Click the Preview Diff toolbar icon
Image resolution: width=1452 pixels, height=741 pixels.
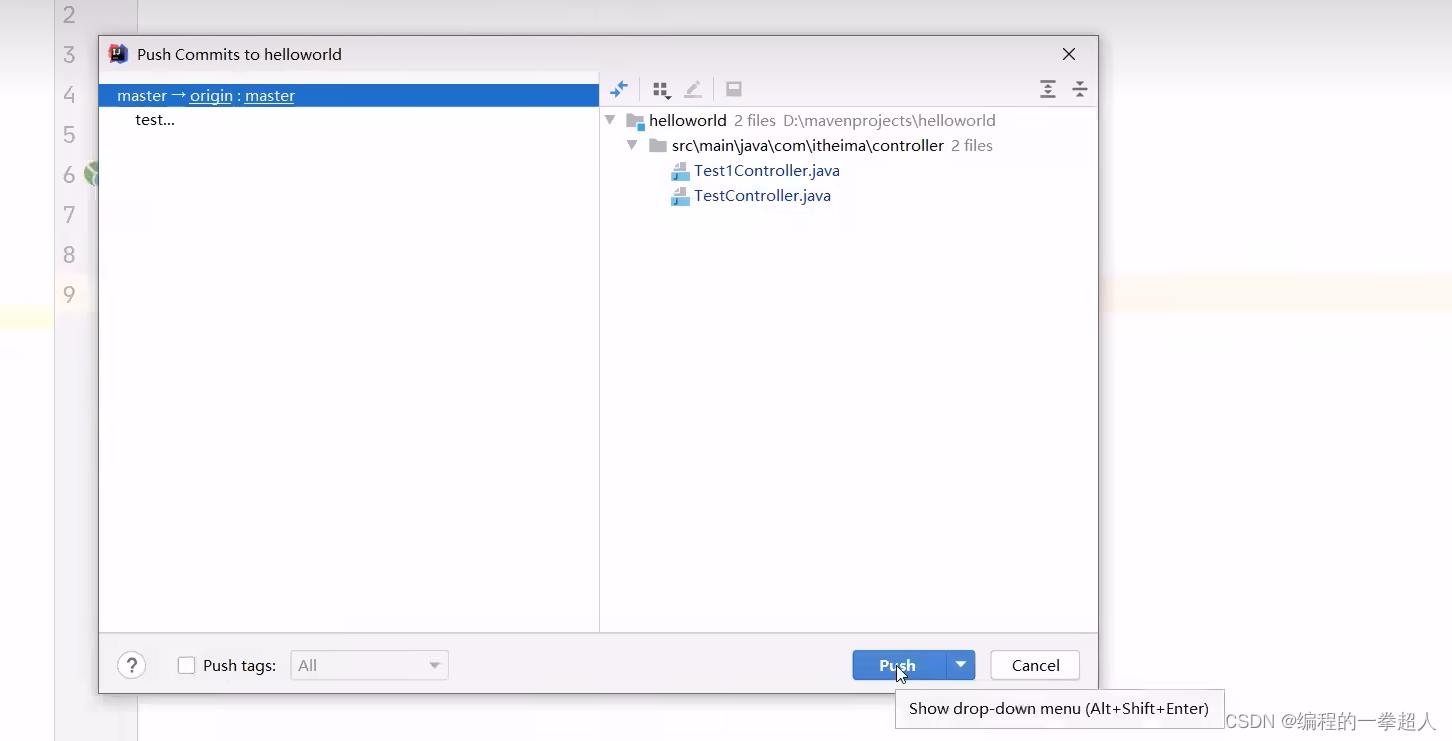click(734, 89)
